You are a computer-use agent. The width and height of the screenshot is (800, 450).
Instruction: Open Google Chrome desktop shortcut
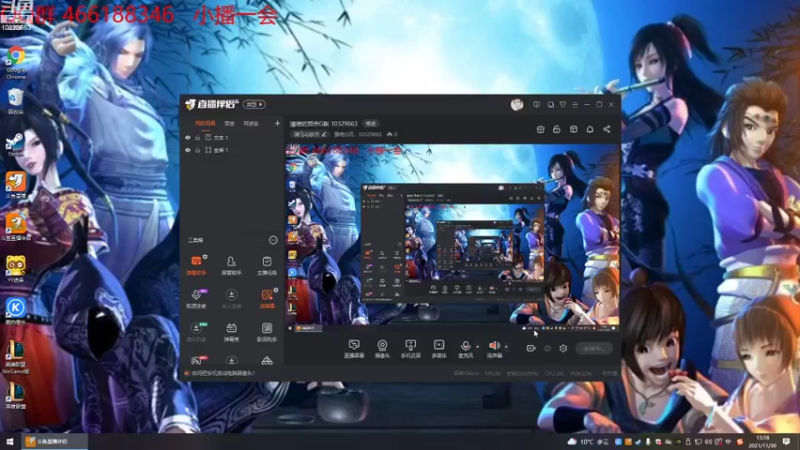point(16,62)
